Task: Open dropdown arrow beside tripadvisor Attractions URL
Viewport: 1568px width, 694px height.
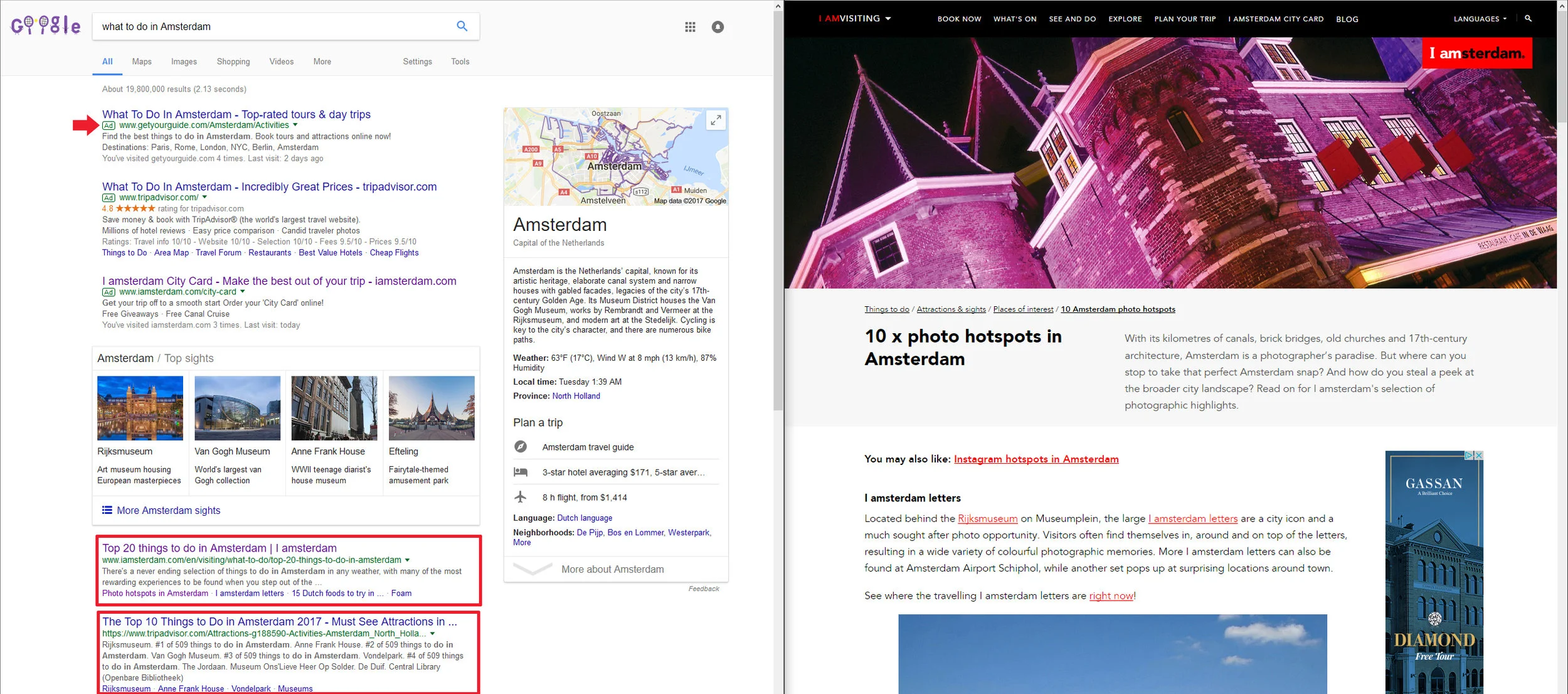Action: pos(433,633)
